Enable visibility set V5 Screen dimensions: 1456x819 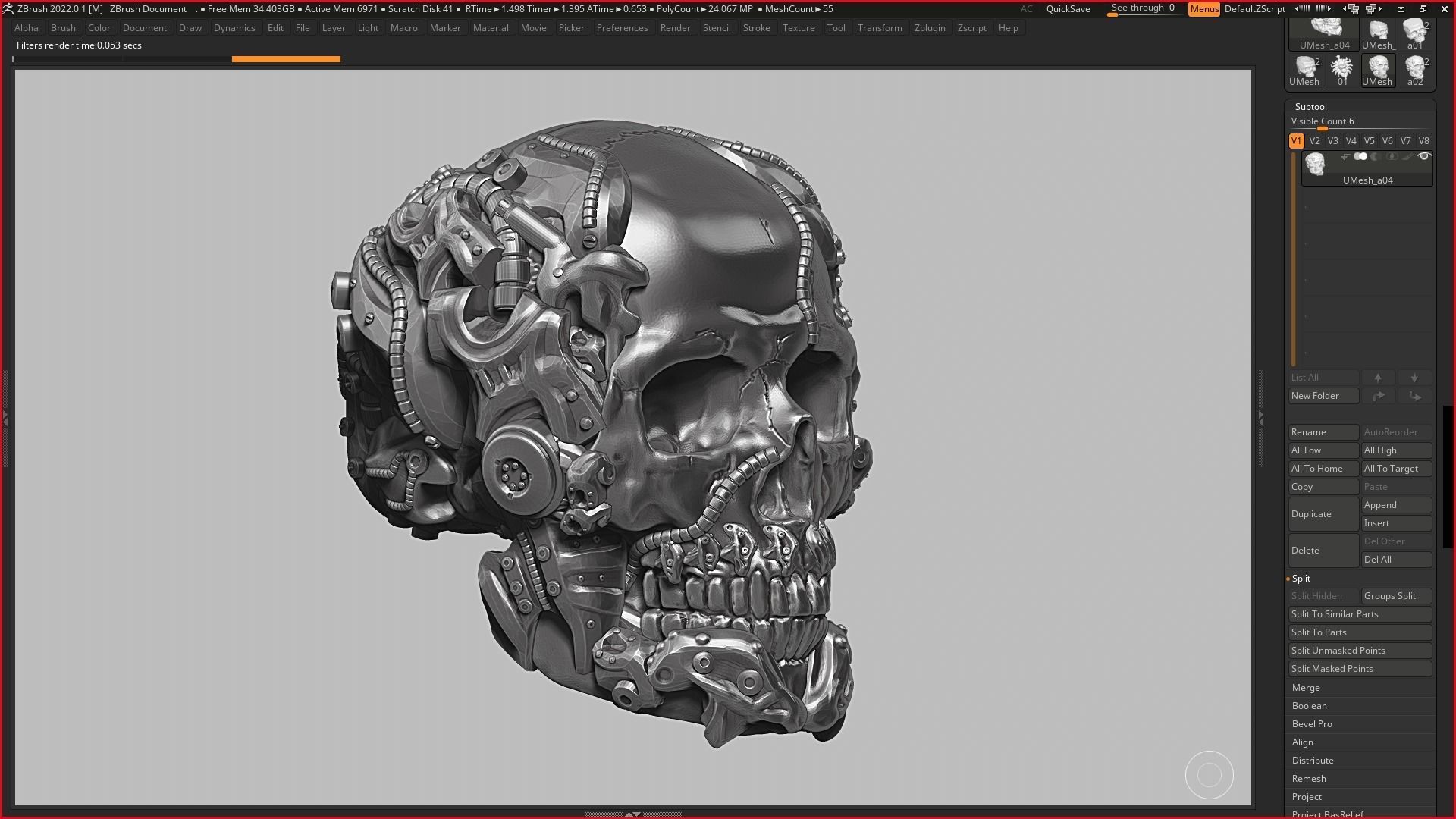[1369, 141]
